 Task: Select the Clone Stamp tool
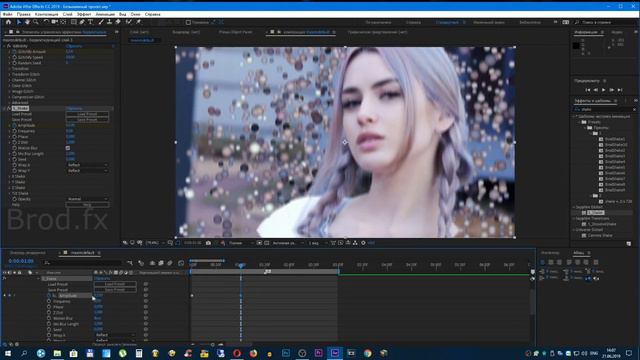pyautogui.click(x=109, y=22)
